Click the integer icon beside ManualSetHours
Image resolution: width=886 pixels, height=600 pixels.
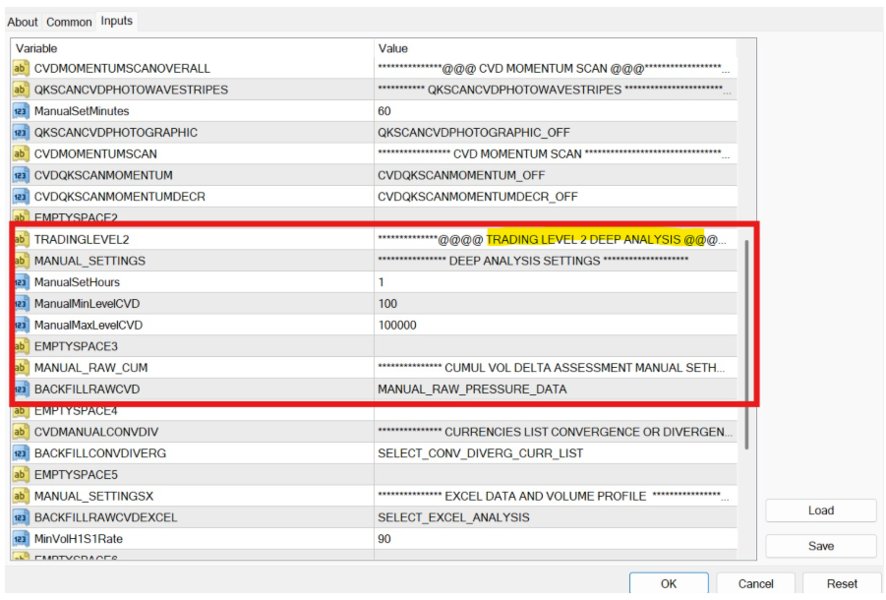(x=20, y=282)
